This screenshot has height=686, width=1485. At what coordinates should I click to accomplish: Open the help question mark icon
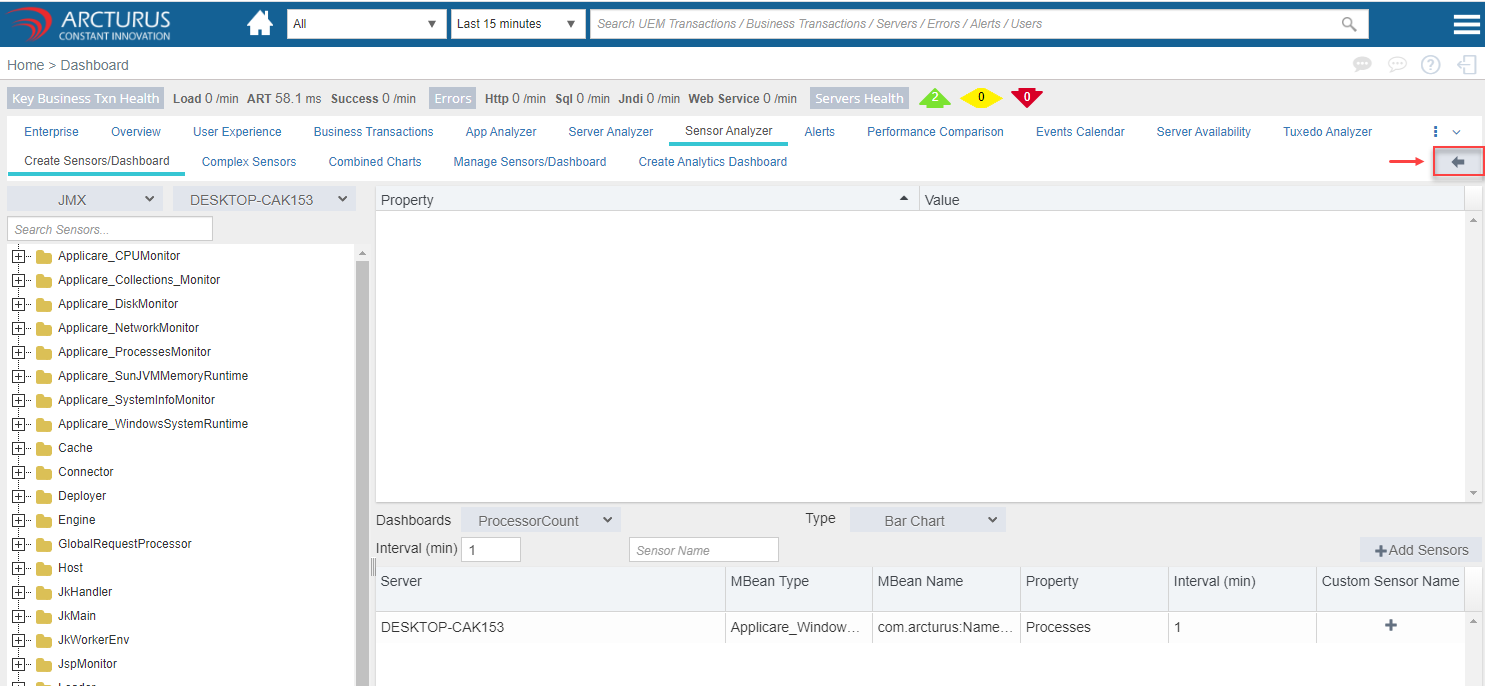[1430, 65]
